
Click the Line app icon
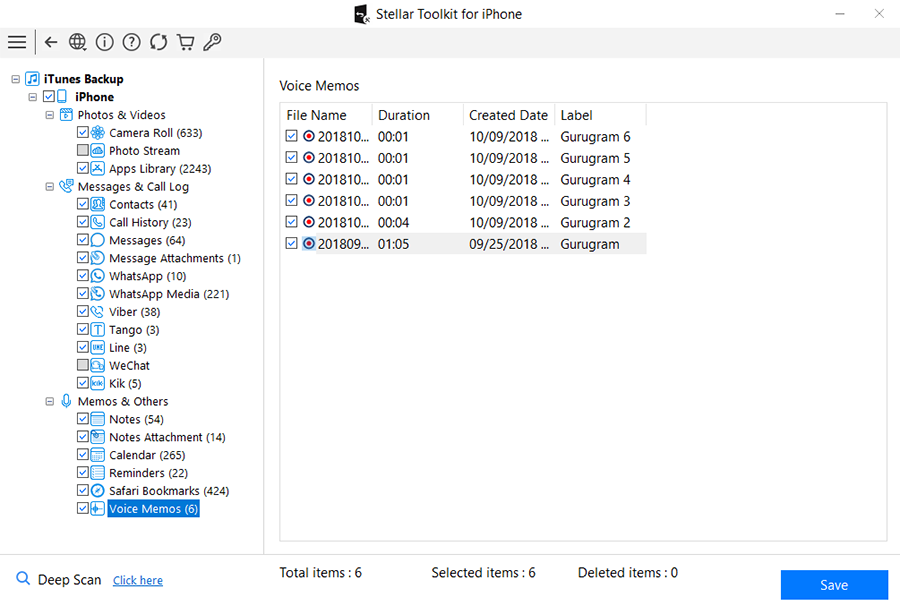(98, 347)
